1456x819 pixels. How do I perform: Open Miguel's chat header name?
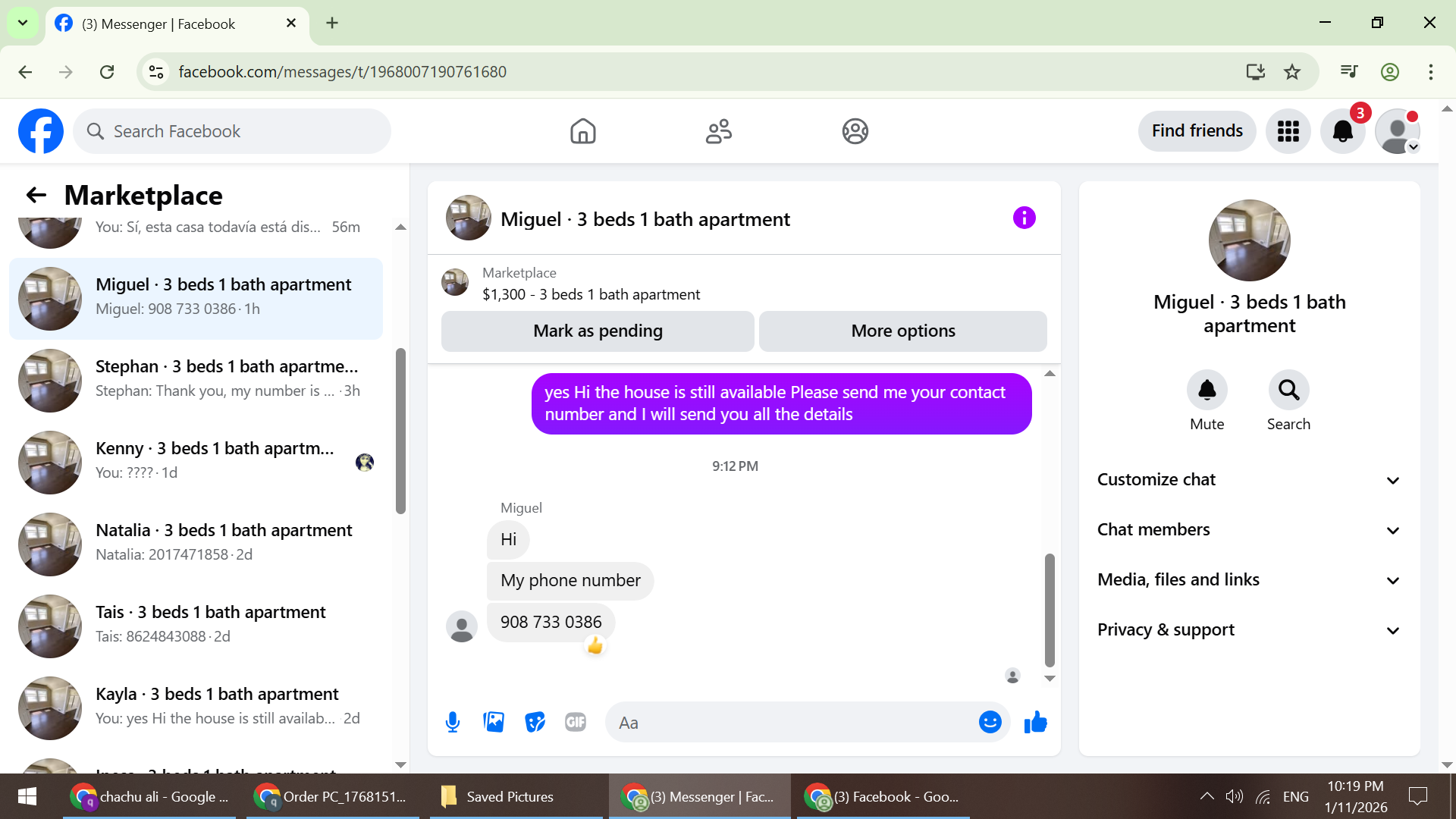(645, 220)
